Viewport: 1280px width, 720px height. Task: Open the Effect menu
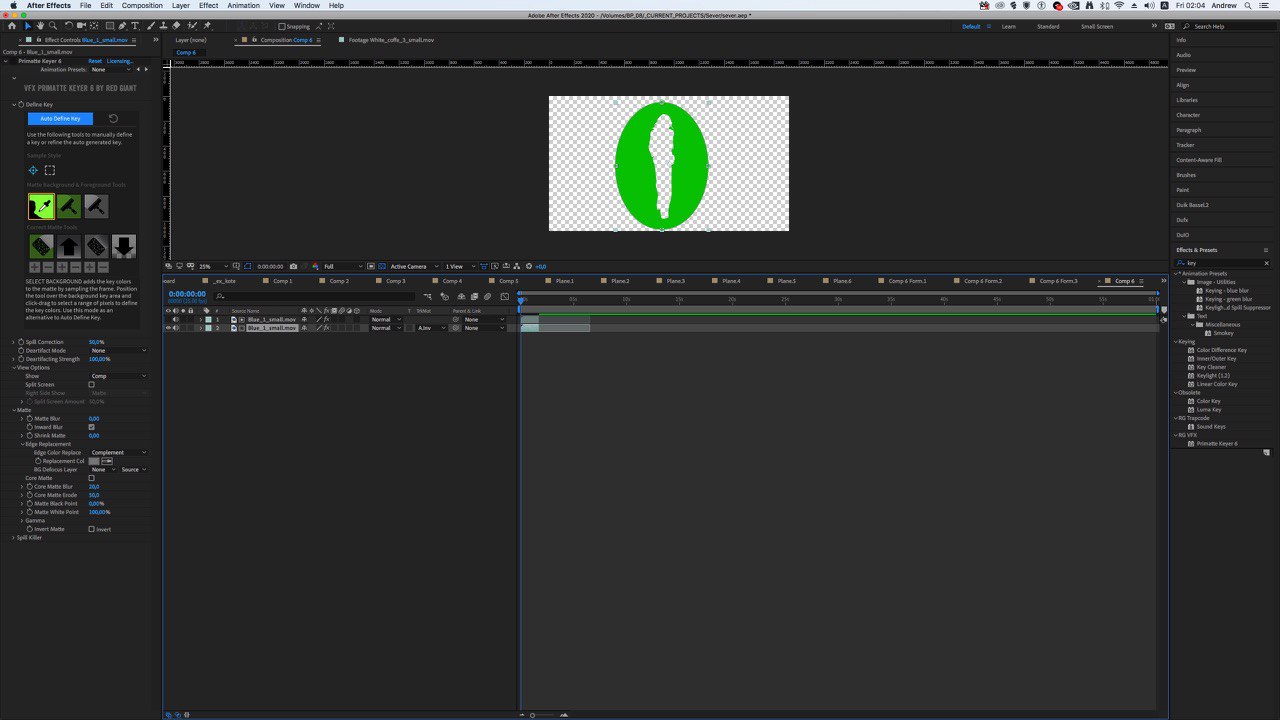coord(208,5)
